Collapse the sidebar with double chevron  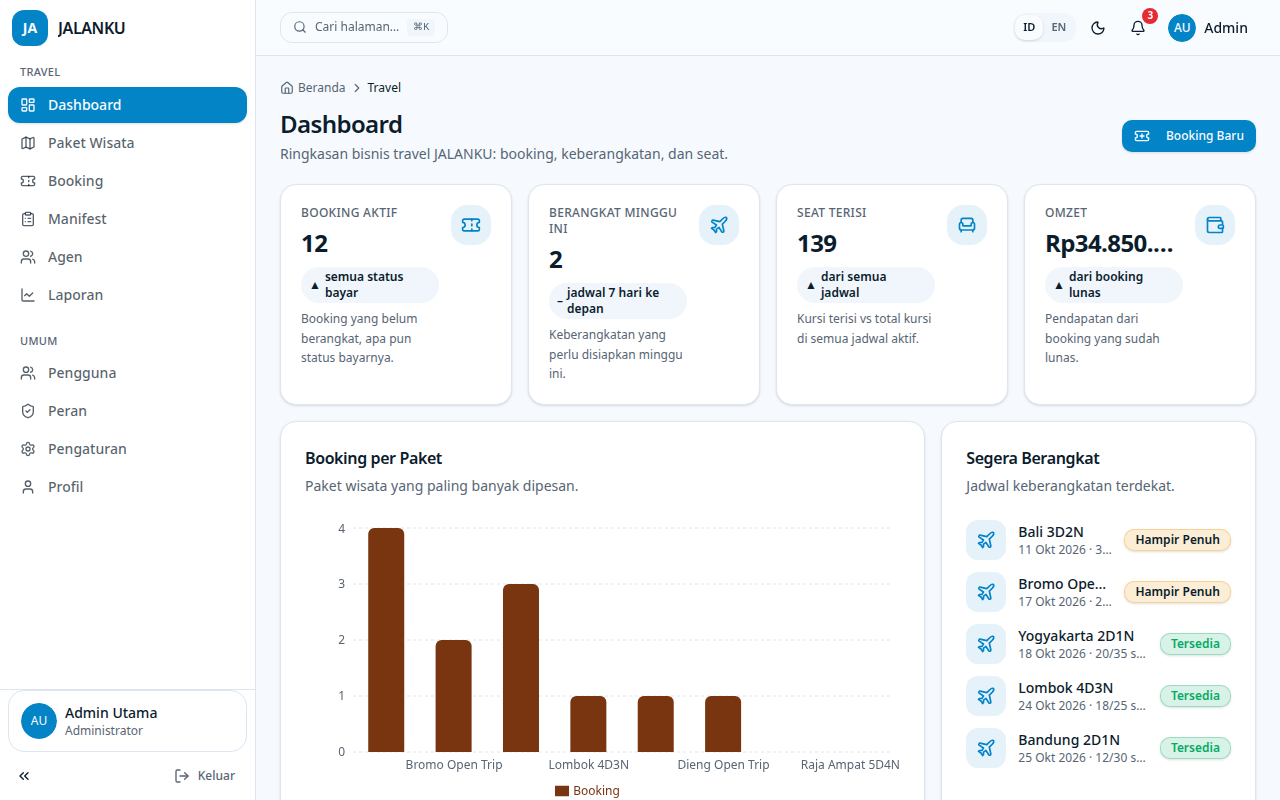tap(24, 776)
